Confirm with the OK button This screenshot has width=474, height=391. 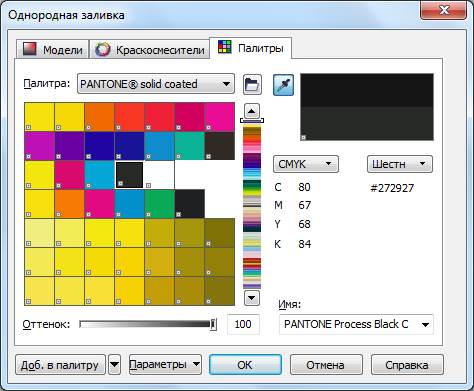point(245,365)
